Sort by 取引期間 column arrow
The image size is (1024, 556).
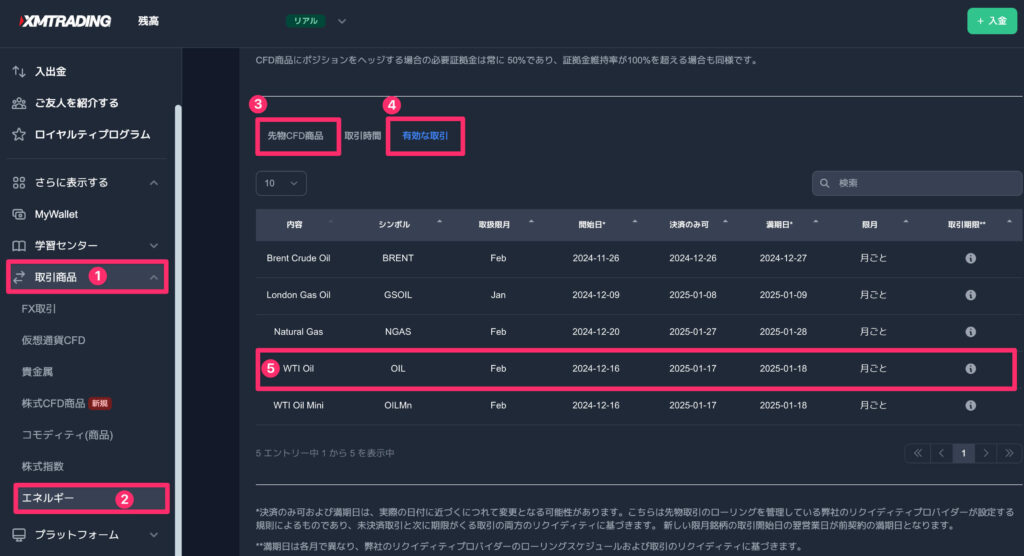click(x=1009, y=222)
